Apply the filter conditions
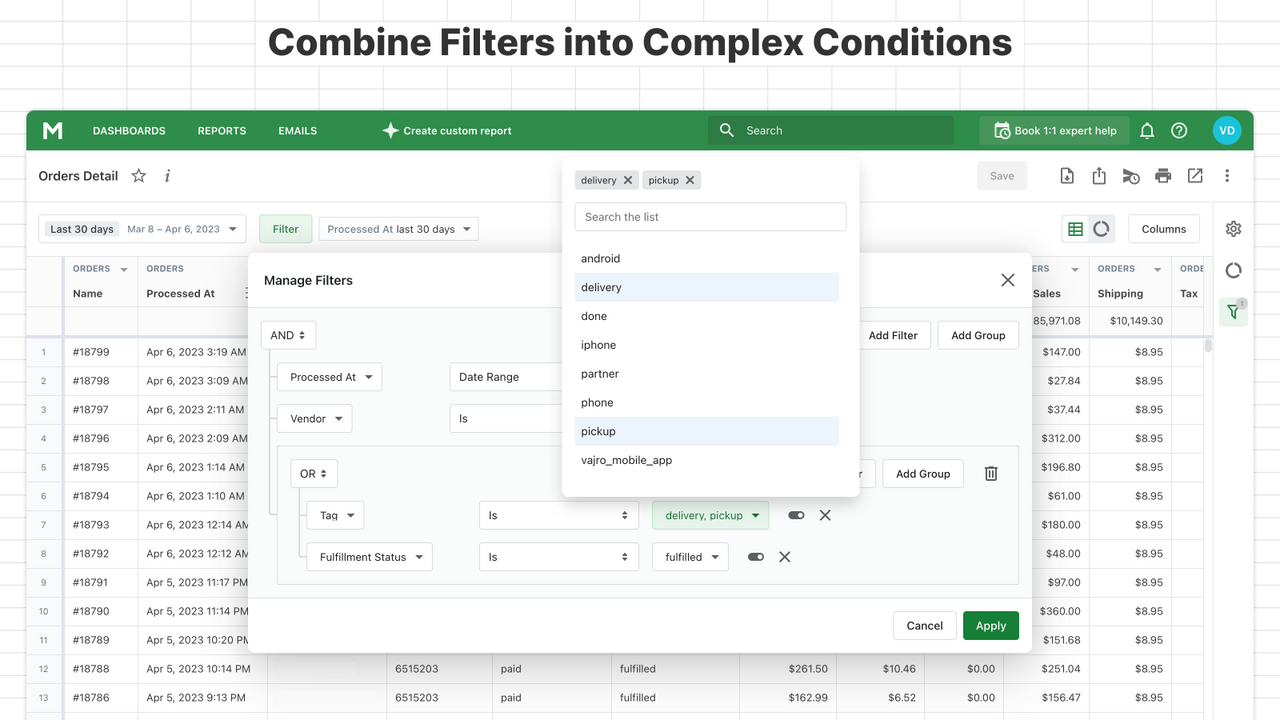Image resolution: width=1280 pixels, height=720 pixels. pyautogui.click(x=991, y=625)
